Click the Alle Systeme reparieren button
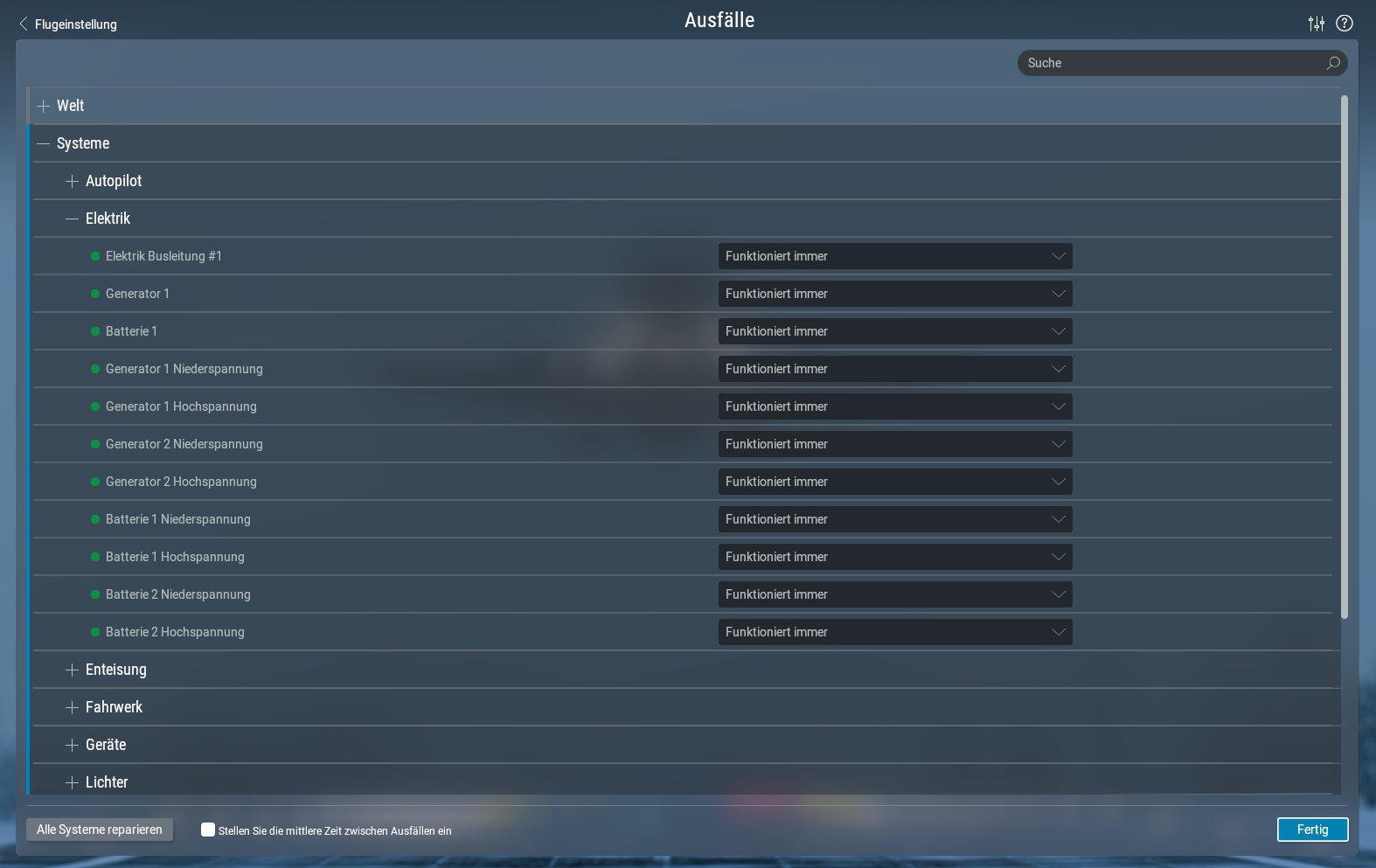 click(x=100, y=830)
